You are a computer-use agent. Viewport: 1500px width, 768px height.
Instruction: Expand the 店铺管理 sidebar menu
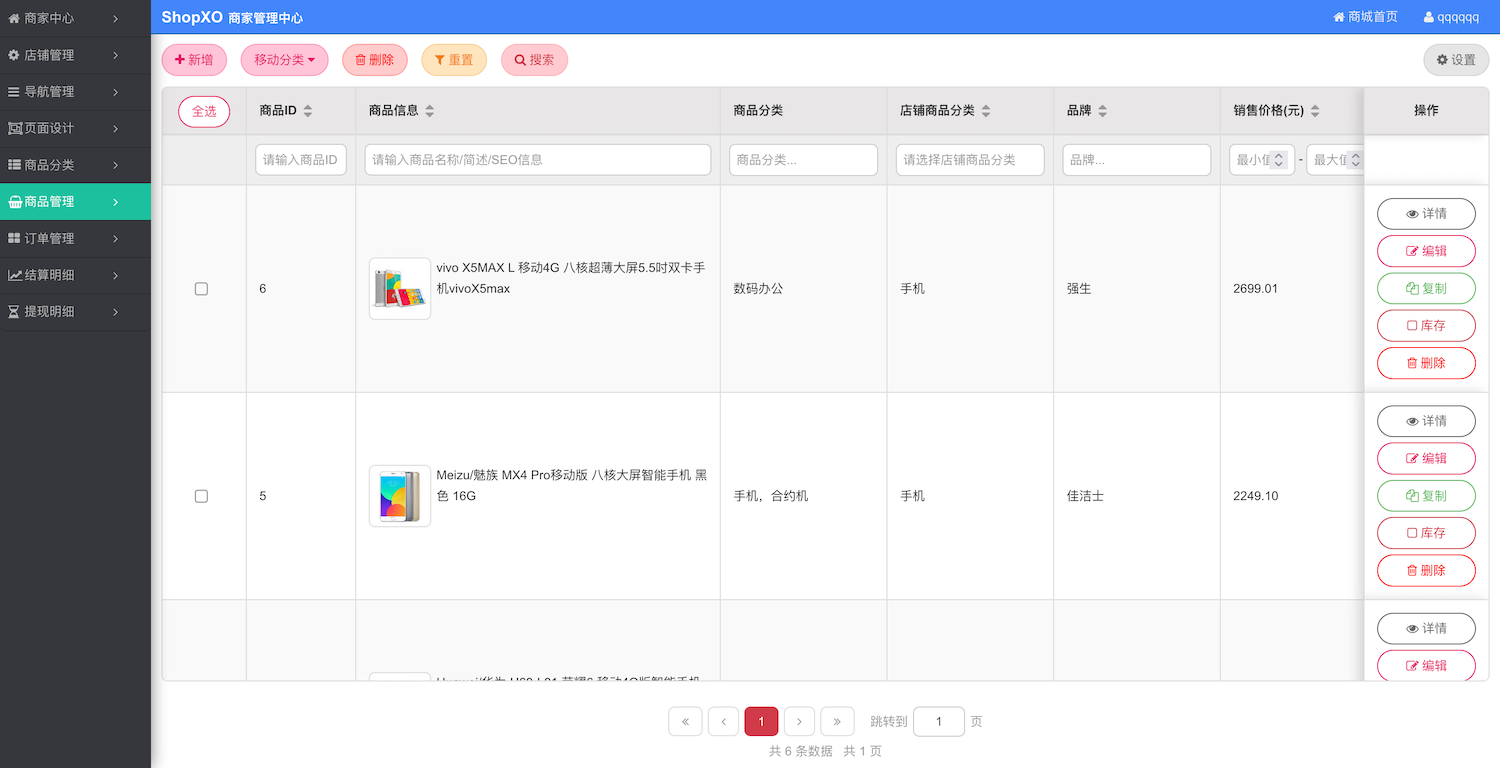tap(75, 55)
